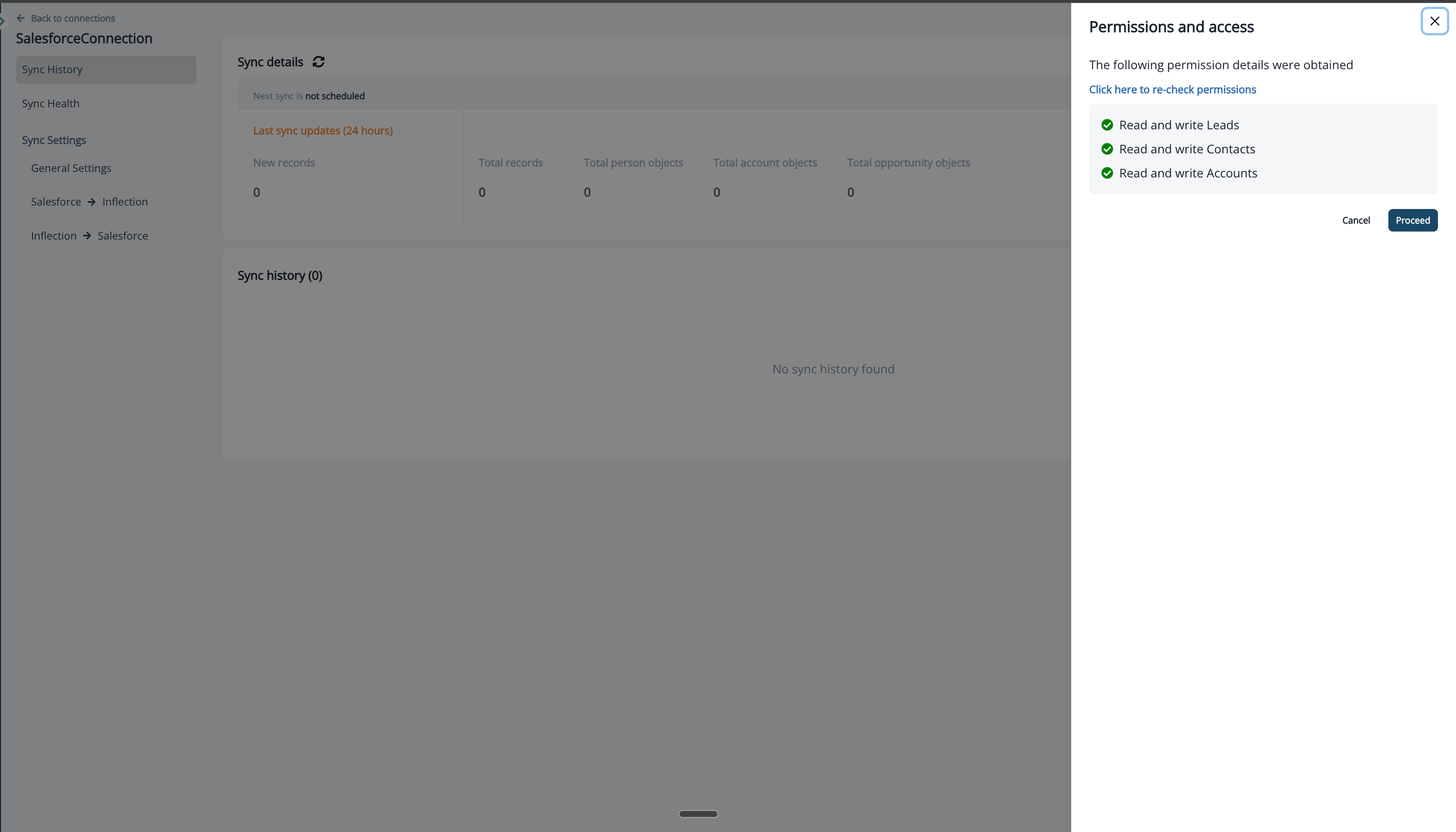Screen dimensions: 1456x832
Task: Click the partial chevron icon at the top-left edge
Action: point(3,21)
